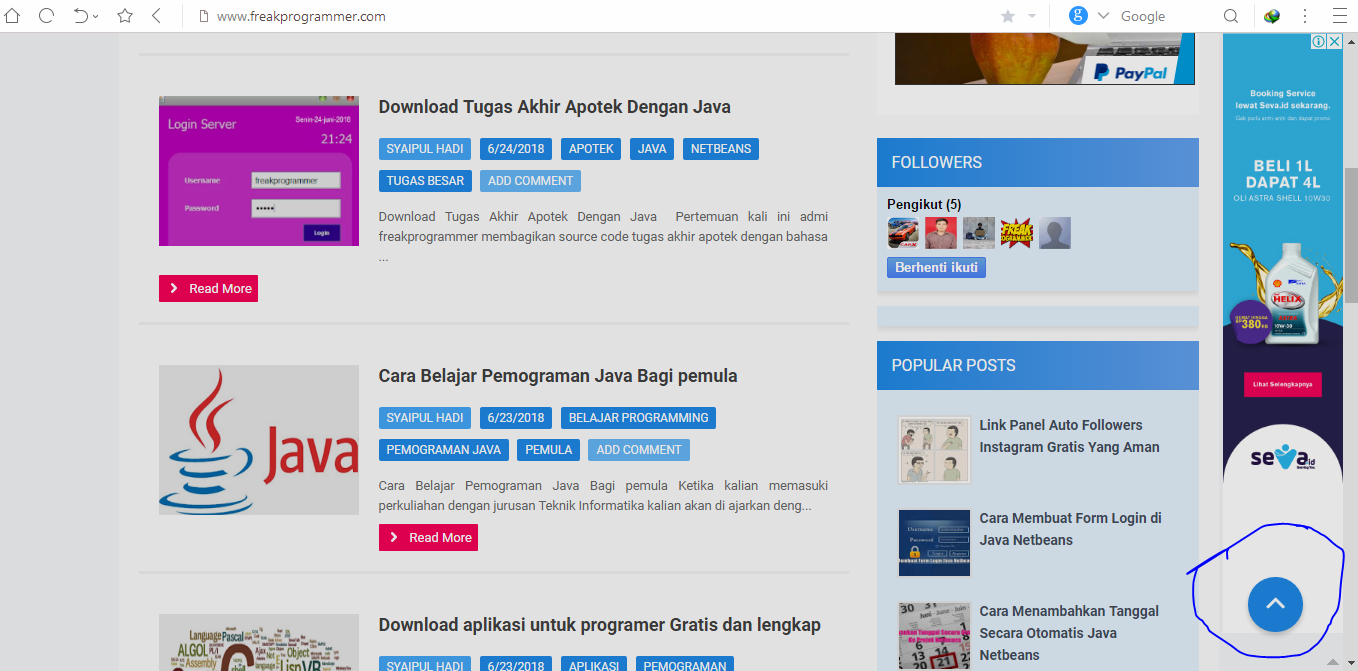Screen dimensions: 1358x671
Task: Click the Berhenti ikuti button
Action: coord(936,267)
